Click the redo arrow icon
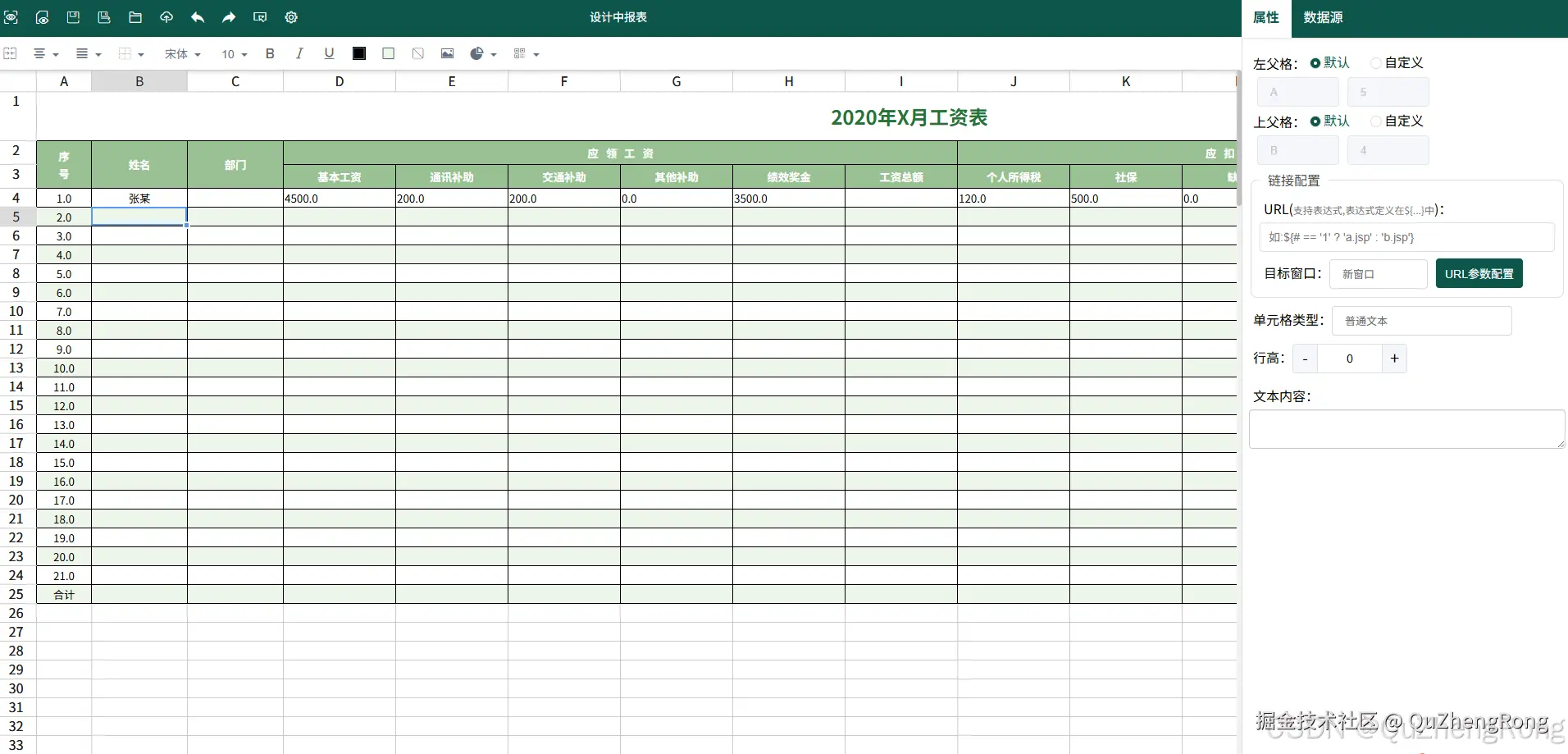This screenshot has width=1568, height=754. pos(229,17)
